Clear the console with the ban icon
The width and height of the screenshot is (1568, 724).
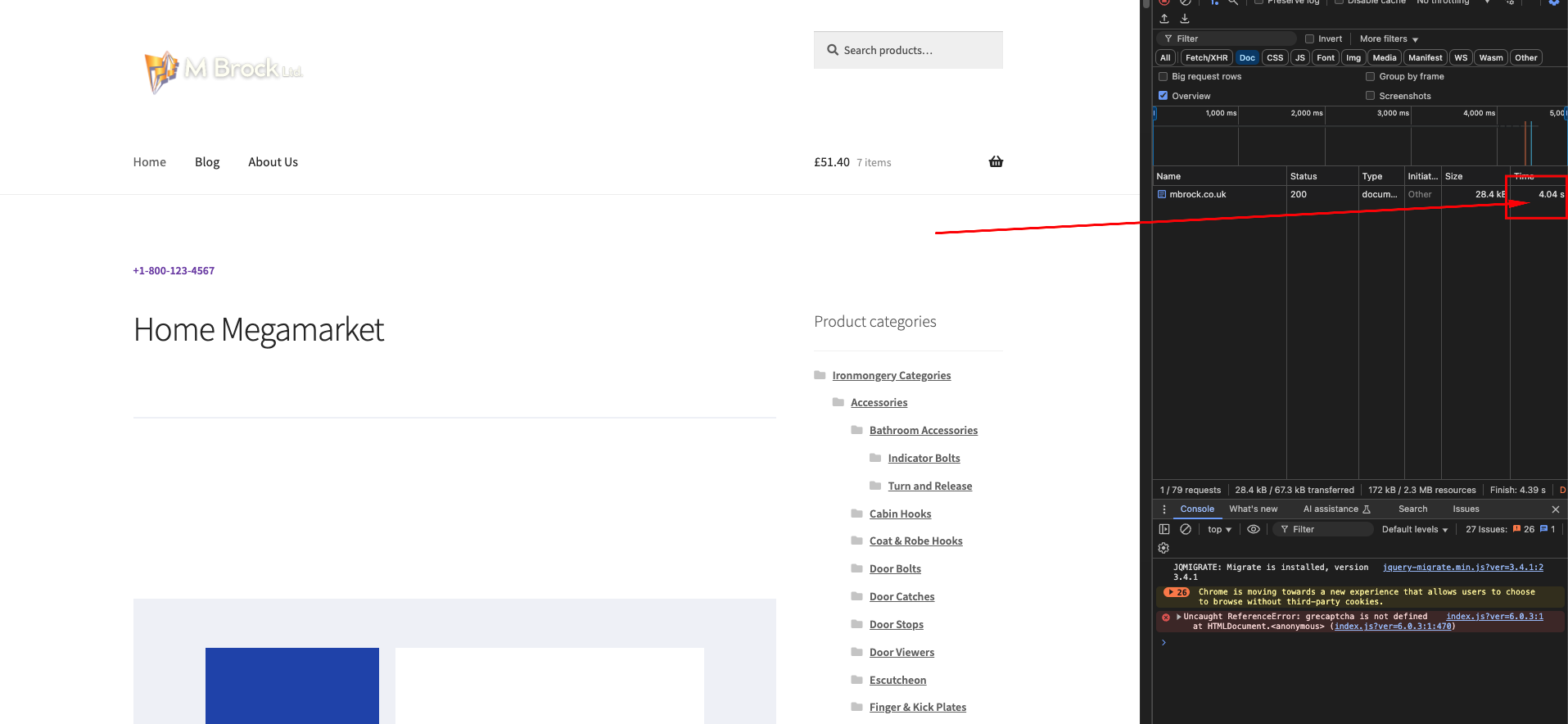1186,529
